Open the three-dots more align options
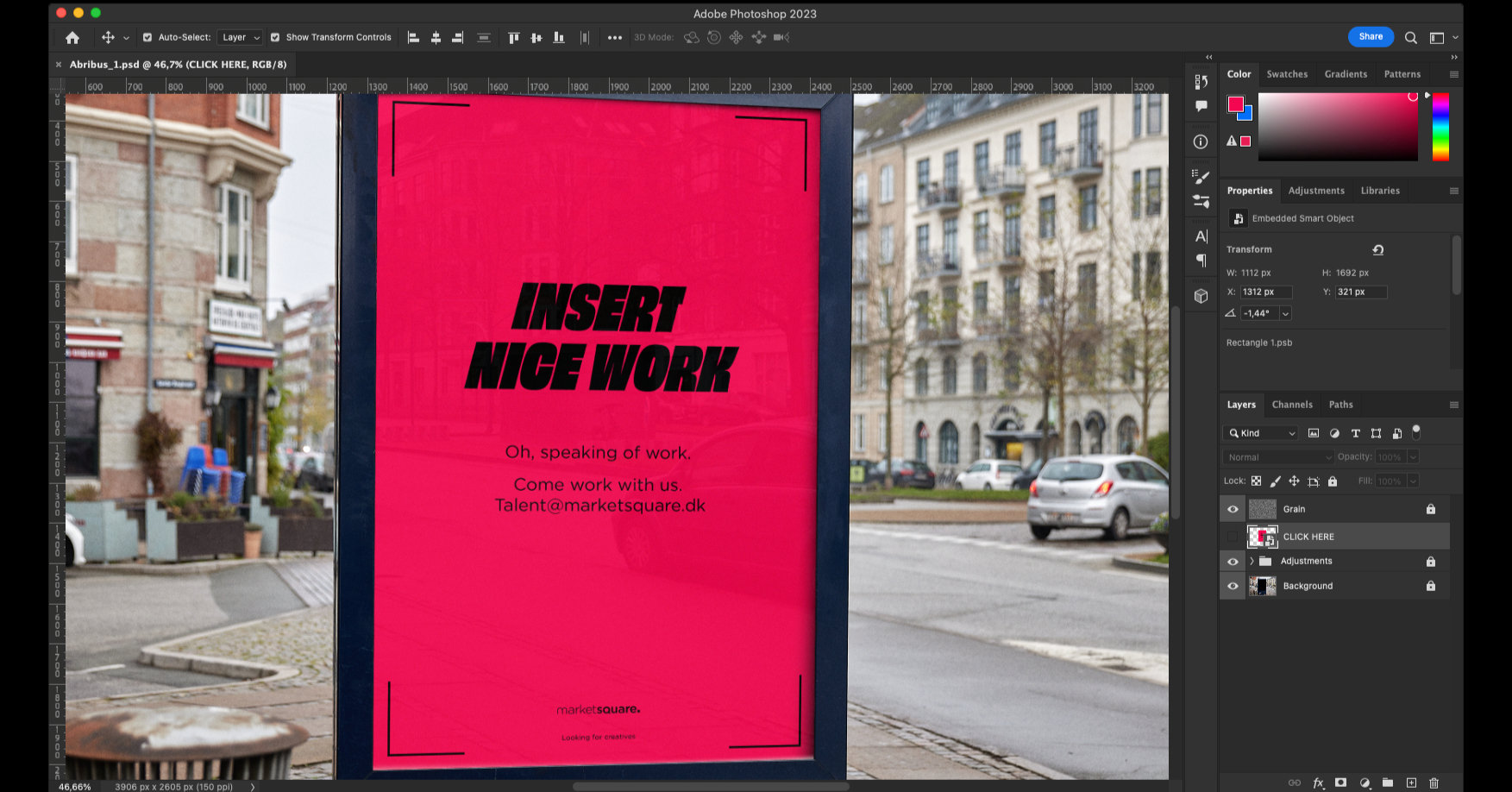 click(614, 37)
